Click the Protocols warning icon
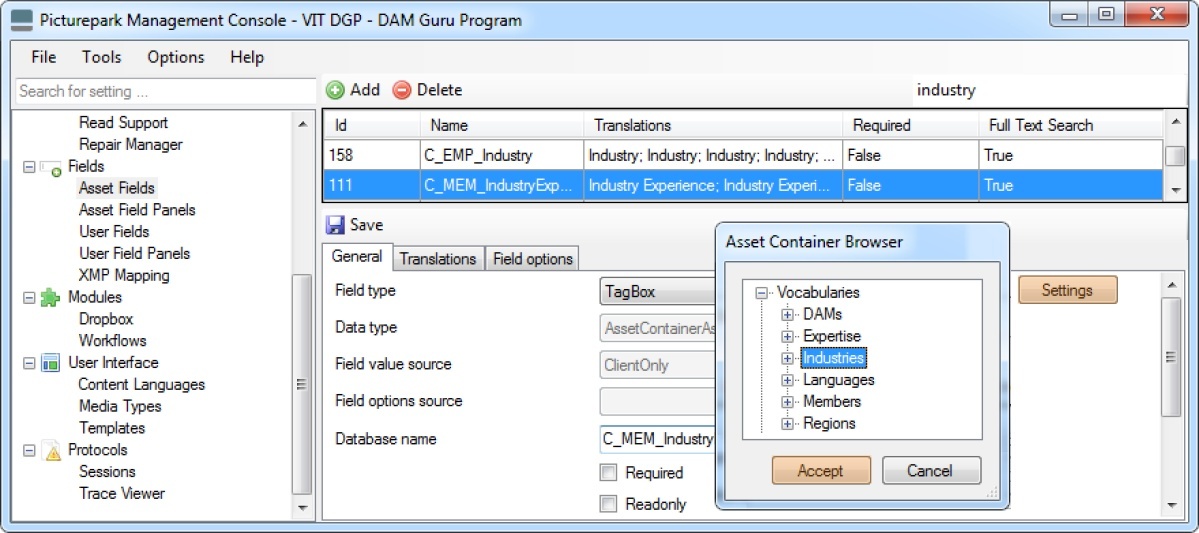This screenshot has width=1199, height=533. point(50,450)
